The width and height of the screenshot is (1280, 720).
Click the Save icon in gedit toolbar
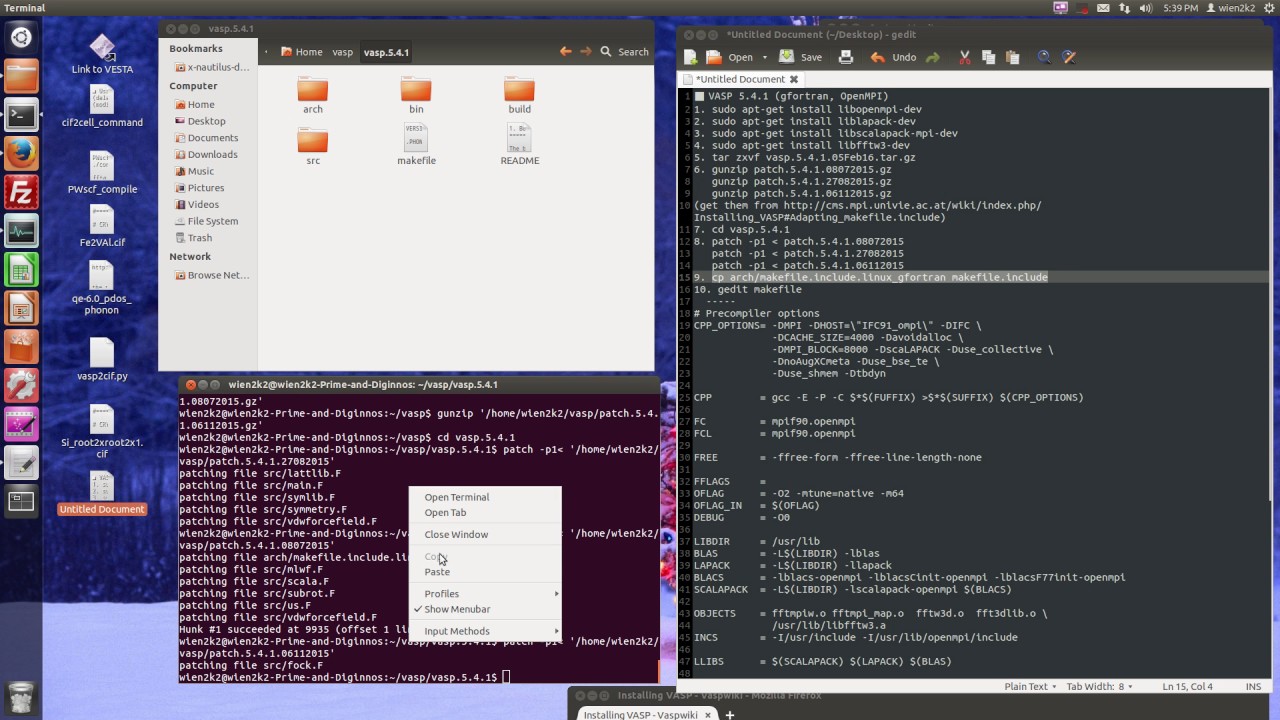point(787,57)
